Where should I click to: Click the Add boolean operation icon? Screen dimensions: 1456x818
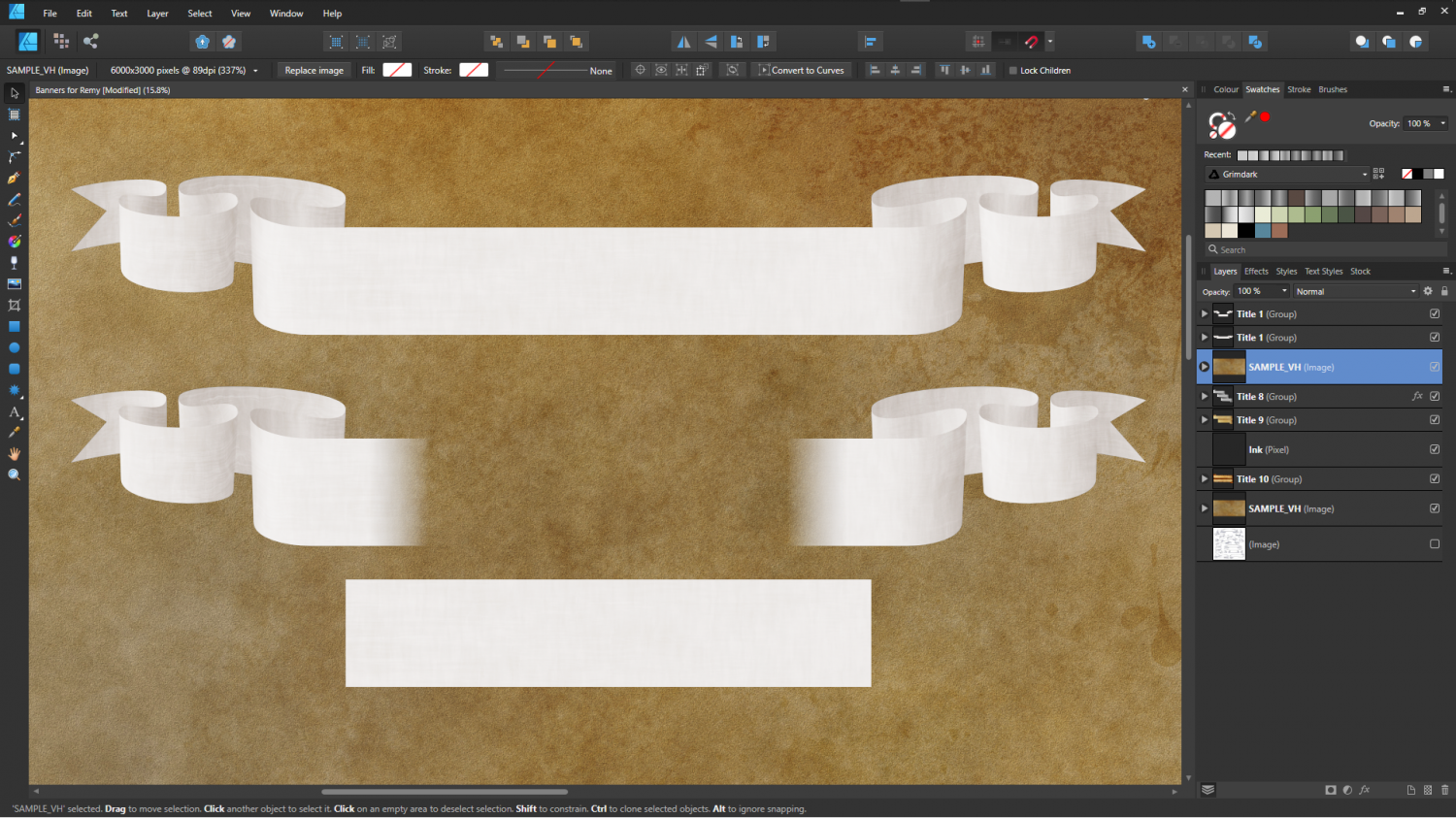point(1148,42)
